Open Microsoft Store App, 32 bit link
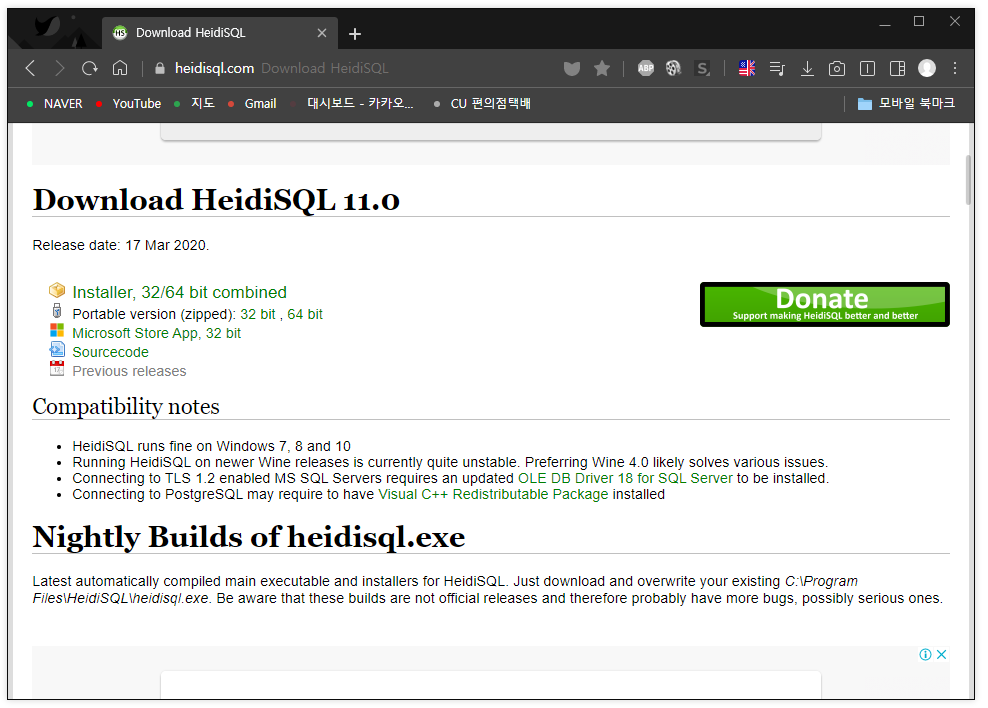The image size is (988, 708). click(156, 333)
